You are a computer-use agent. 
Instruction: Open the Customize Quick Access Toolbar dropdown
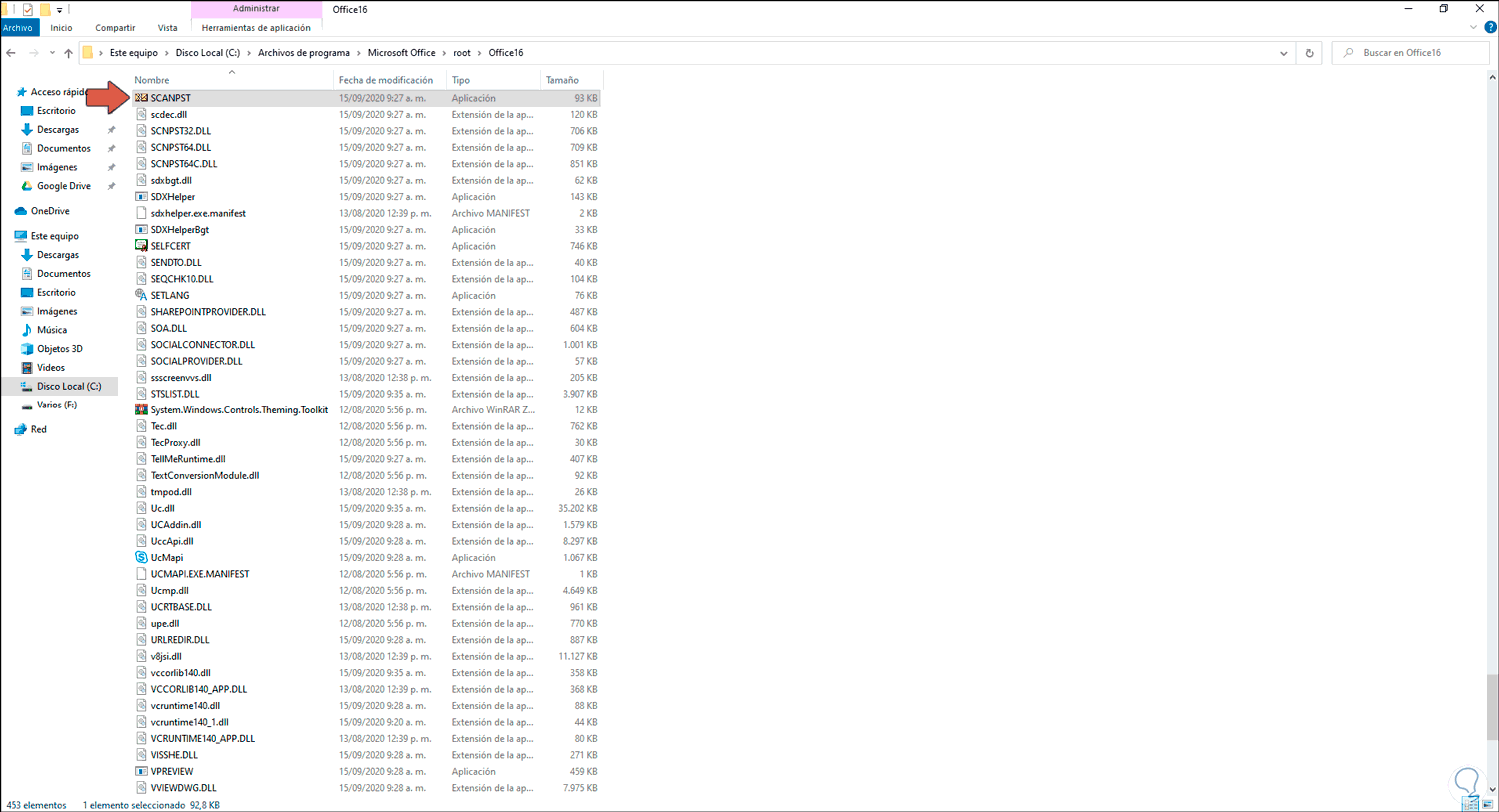pos(59,10)
